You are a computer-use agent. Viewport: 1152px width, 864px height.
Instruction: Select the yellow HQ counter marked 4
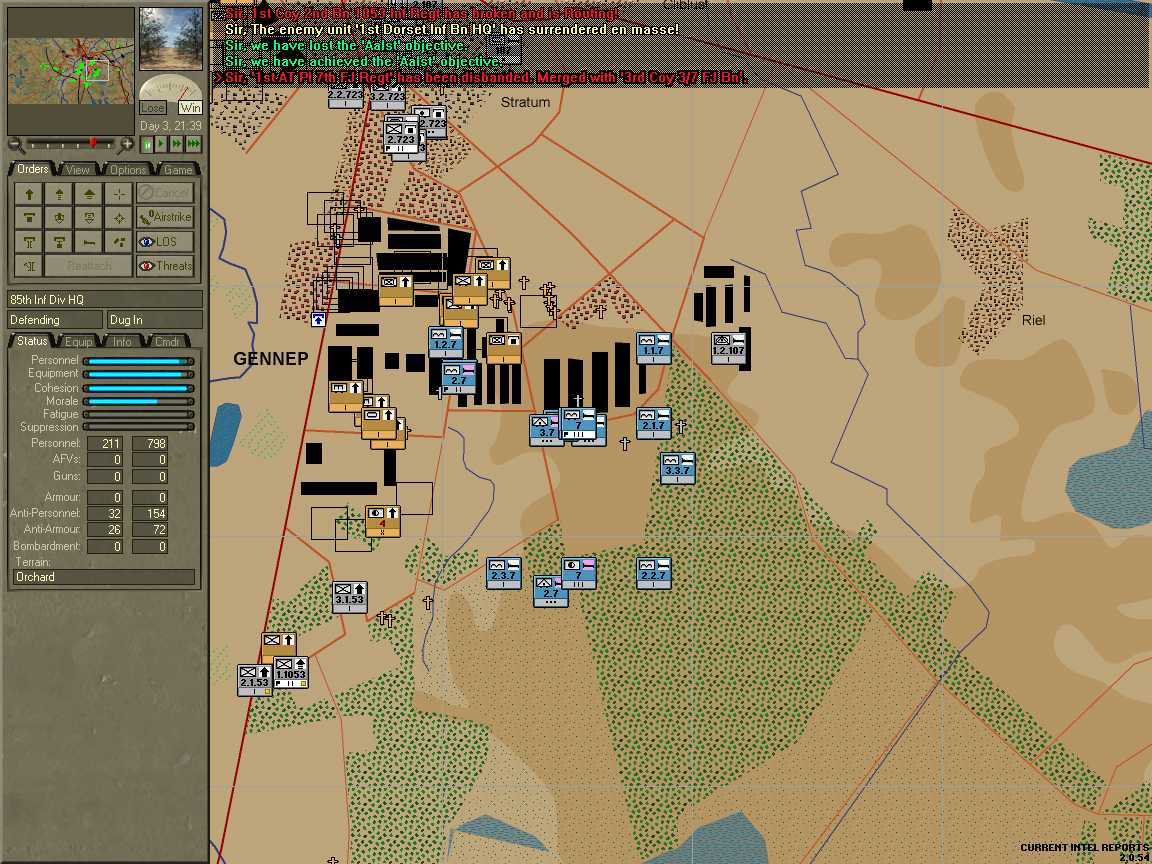tap(383, 522)
